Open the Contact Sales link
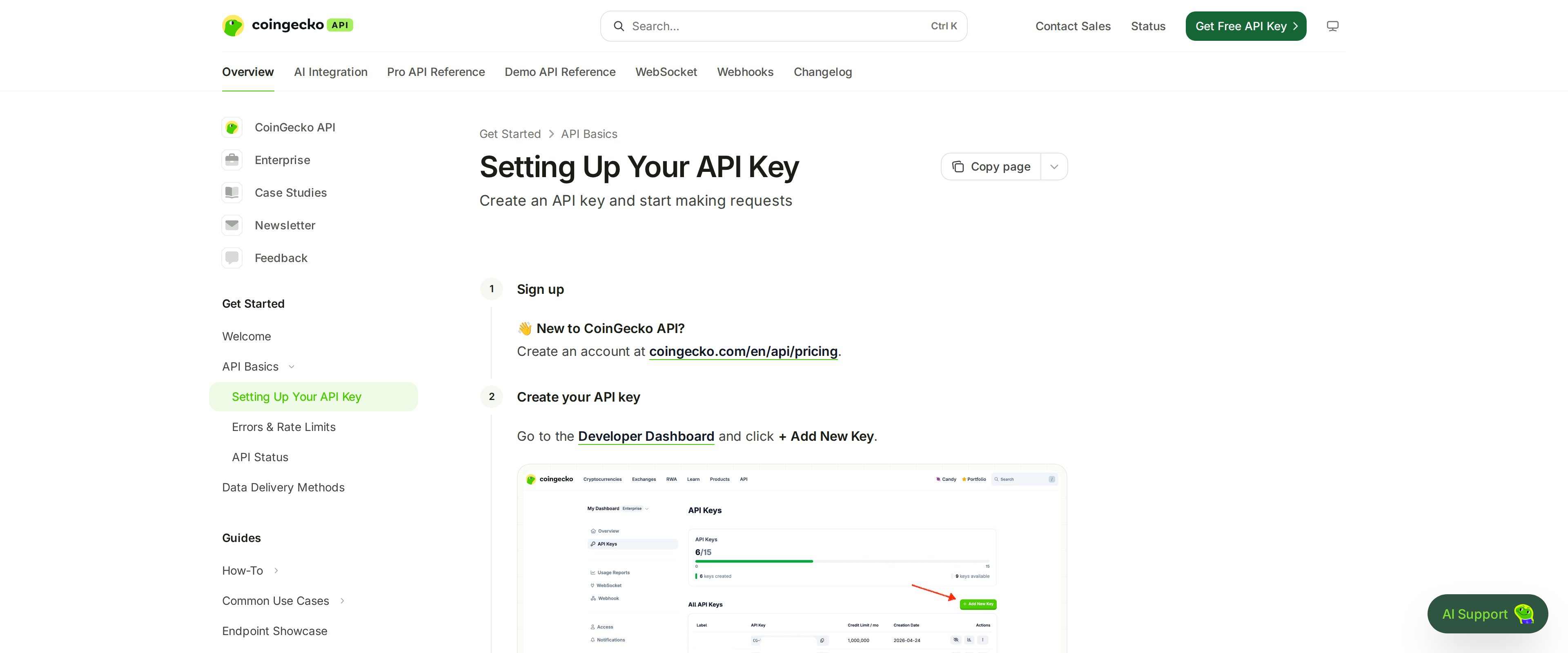Screen dimensions: 1568x653 [x=1073, y=26]
